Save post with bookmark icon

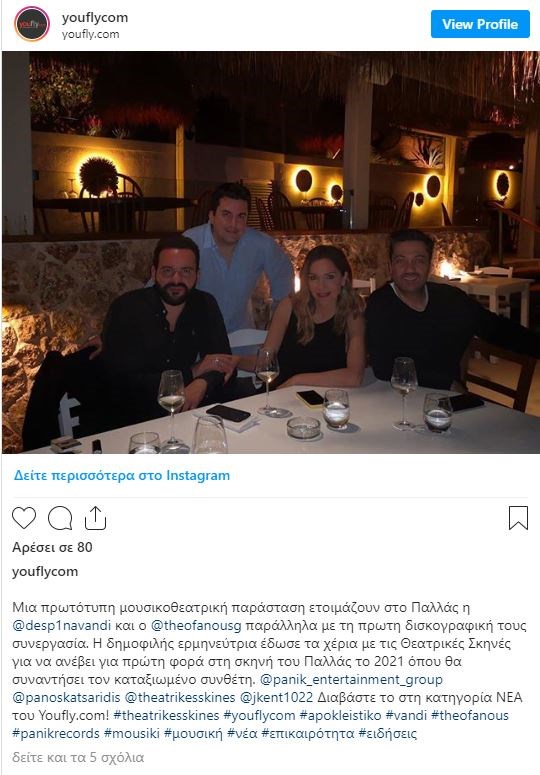518,517
